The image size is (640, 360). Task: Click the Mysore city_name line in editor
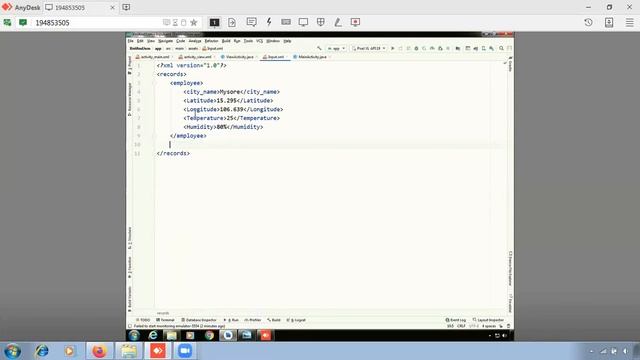[x=232, y=92]
